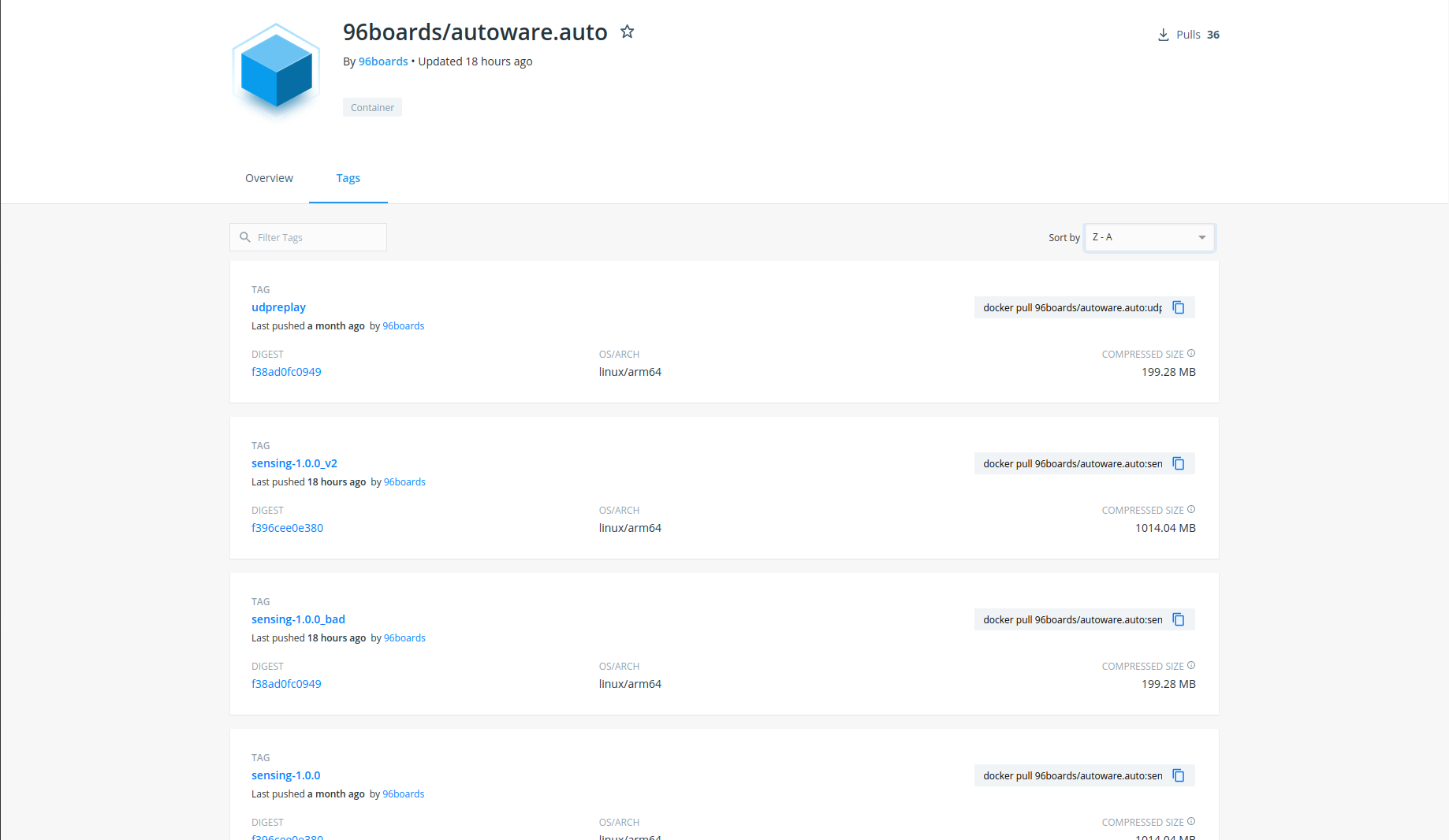Image resolution: width=1449 pixels, height=840 pixels.
Task: Click the info icon beside sensing-1.0.0_v2 compressed size
Action: click(x=1190, y=510)
